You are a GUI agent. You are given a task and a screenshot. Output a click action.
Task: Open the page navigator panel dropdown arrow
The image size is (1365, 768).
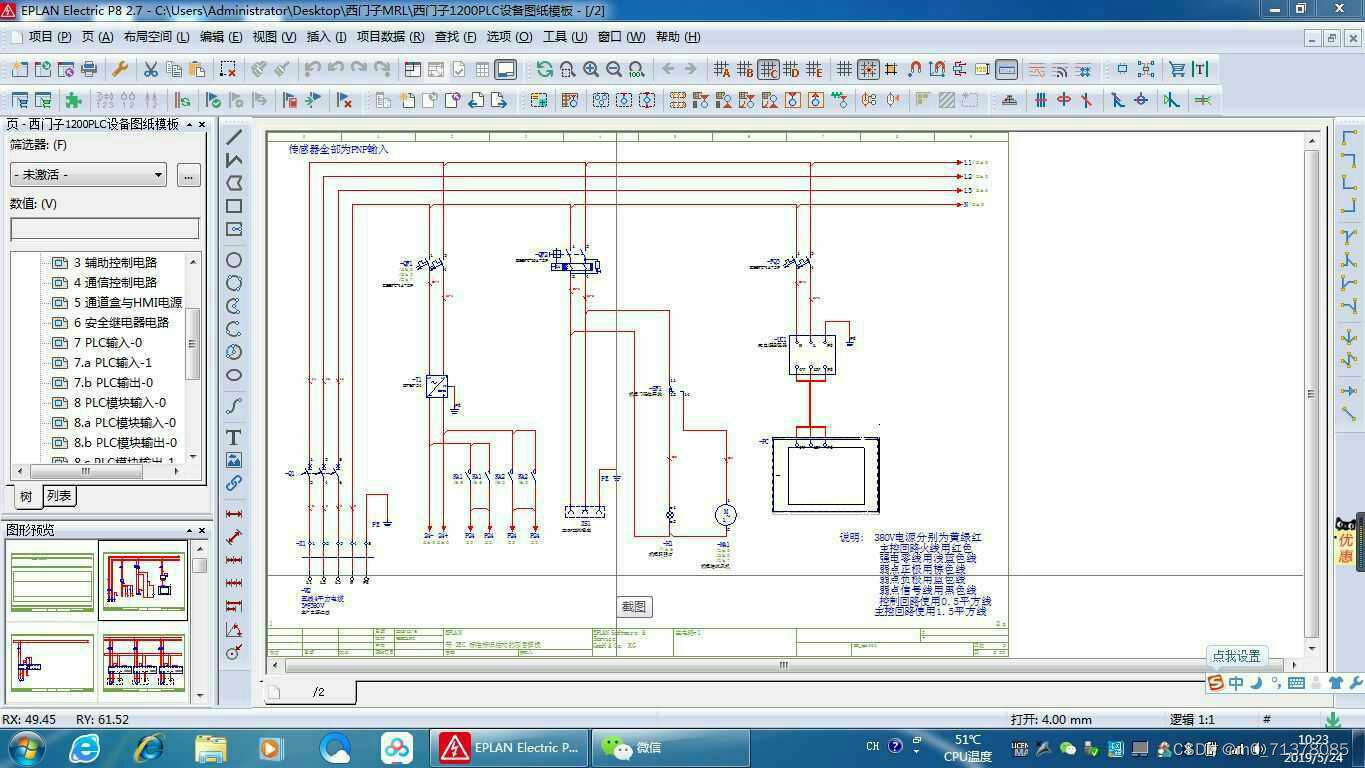(189, 124)
